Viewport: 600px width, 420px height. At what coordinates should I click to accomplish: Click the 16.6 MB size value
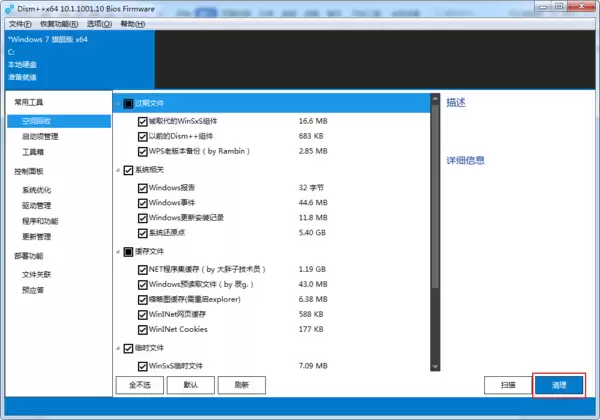[x=313, y=121]
